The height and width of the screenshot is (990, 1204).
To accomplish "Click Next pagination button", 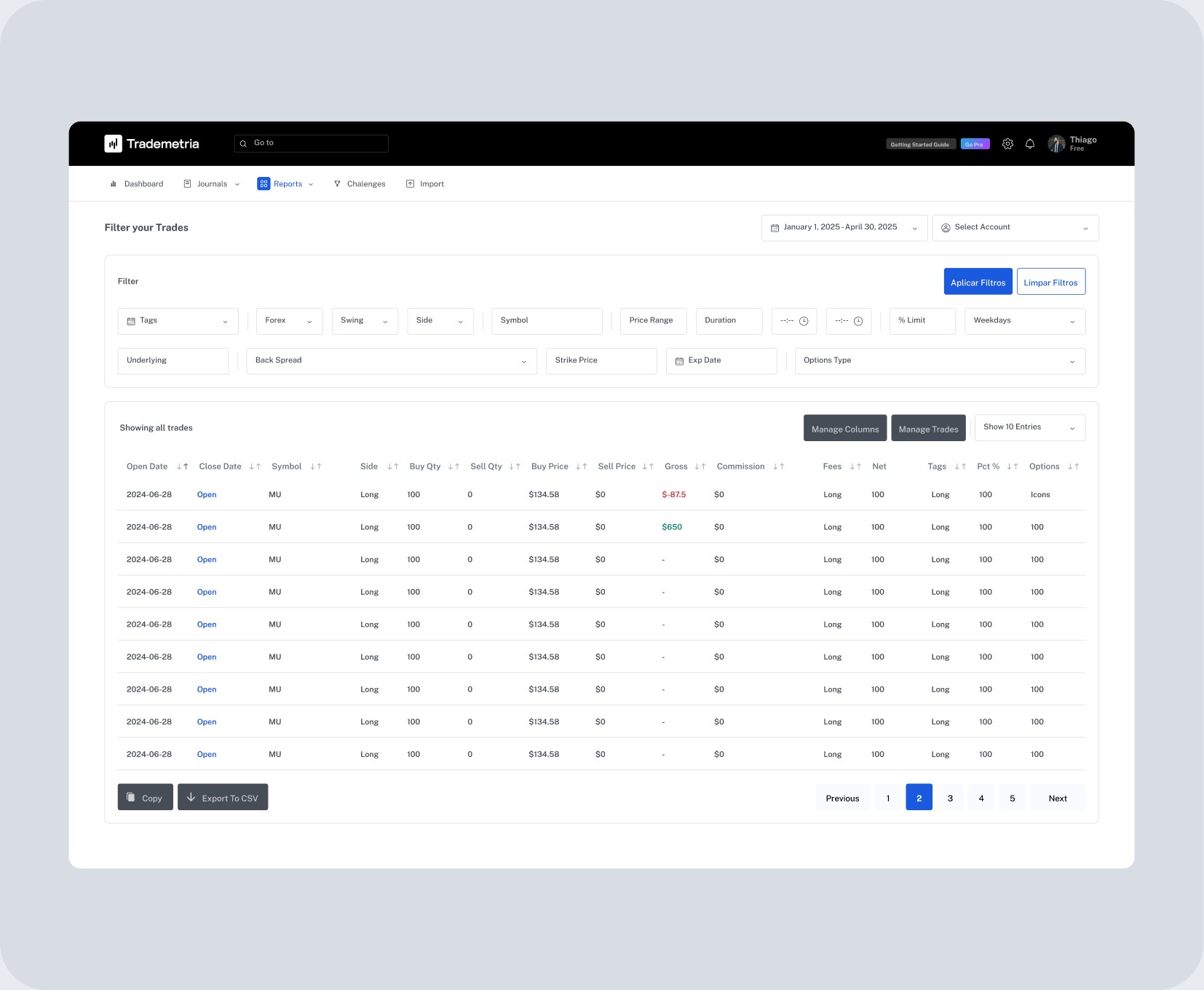I will (1058, 798).
